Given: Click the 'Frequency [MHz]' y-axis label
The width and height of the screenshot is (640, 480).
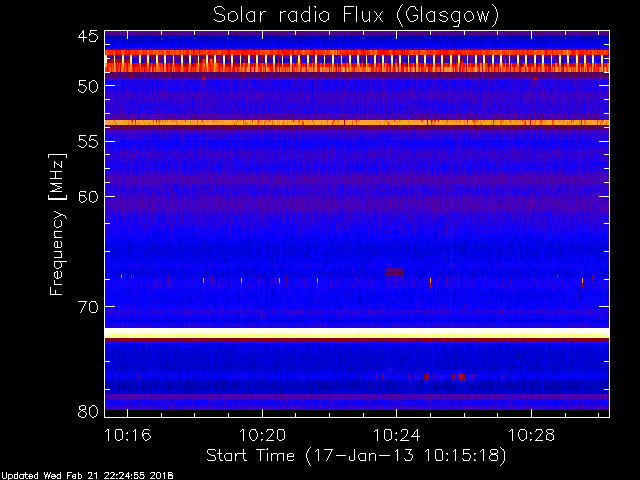Looking at the screenshot, I should pyautogui.click(x=57, y=223).
